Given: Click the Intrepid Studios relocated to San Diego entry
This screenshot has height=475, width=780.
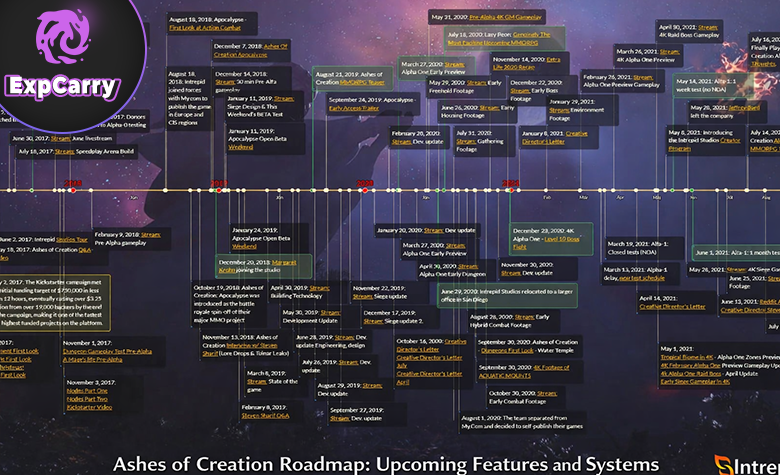Looking at the screenshot, I should pos(507,295).
